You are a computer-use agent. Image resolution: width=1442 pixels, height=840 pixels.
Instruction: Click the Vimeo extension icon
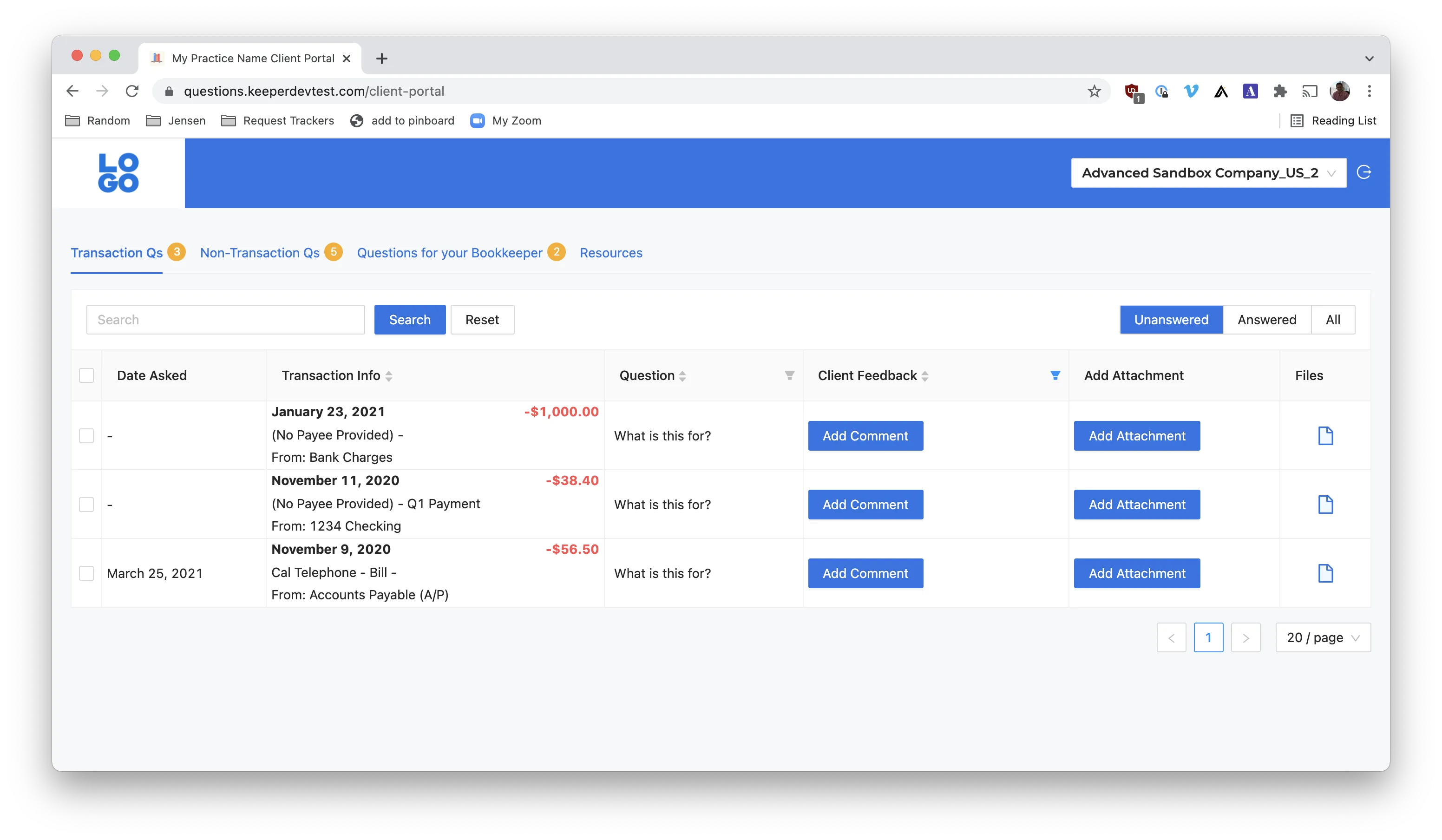[1191, 91]
